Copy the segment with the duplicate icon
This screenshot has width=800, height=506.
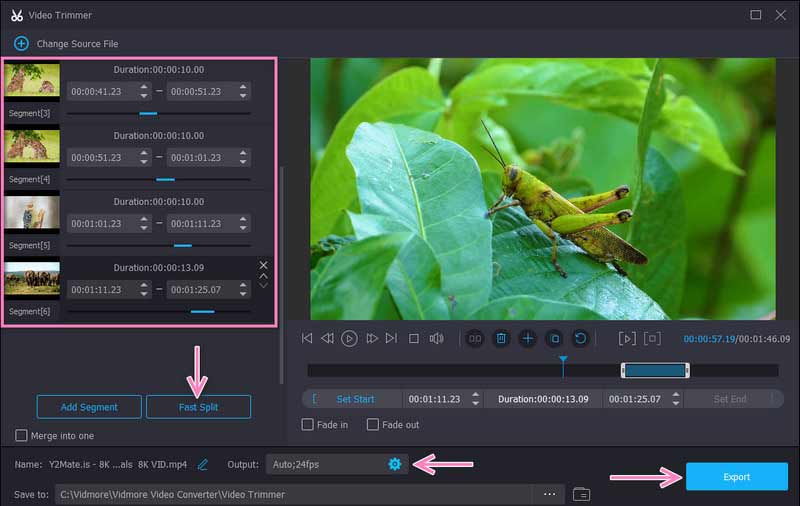pos(554,339)
